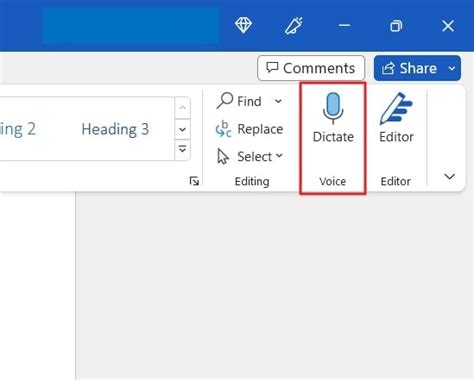Click the diamond premium icon in title bar
The image size is (474, 380).
243,25
